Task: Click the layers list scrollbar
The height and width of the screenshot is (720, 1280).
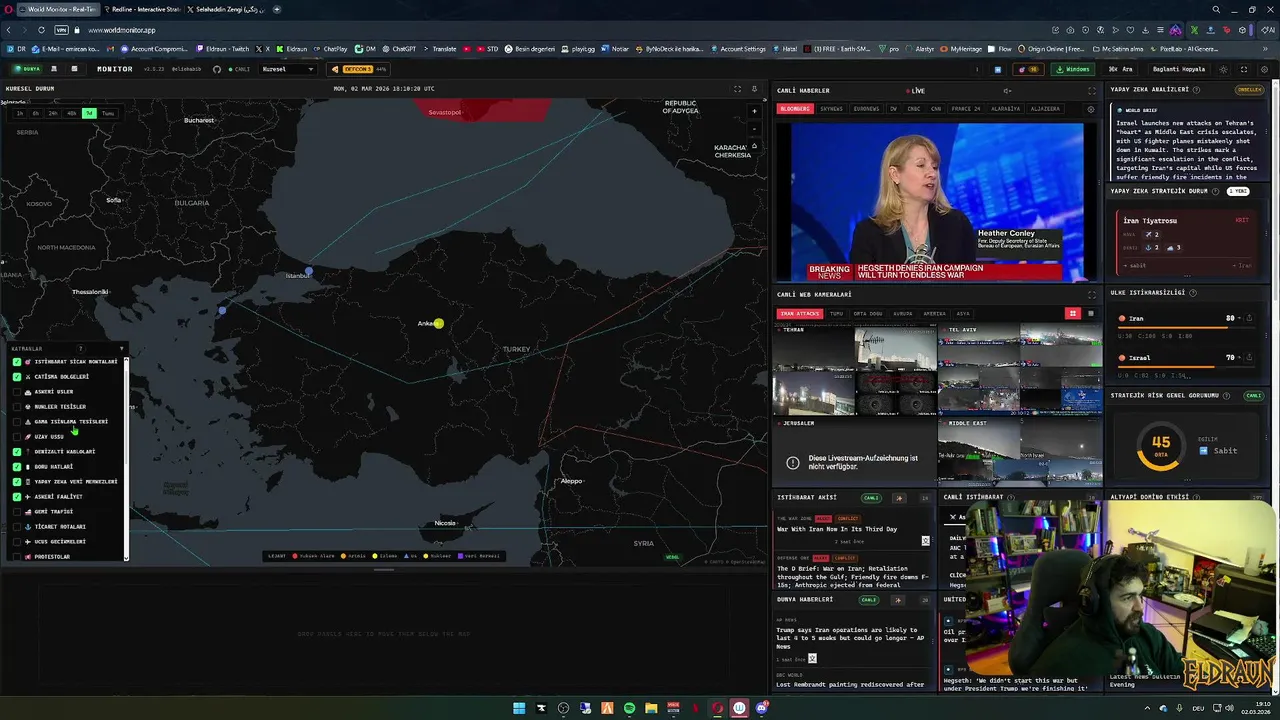Action: pyautogui.click(x=126, y=458)
